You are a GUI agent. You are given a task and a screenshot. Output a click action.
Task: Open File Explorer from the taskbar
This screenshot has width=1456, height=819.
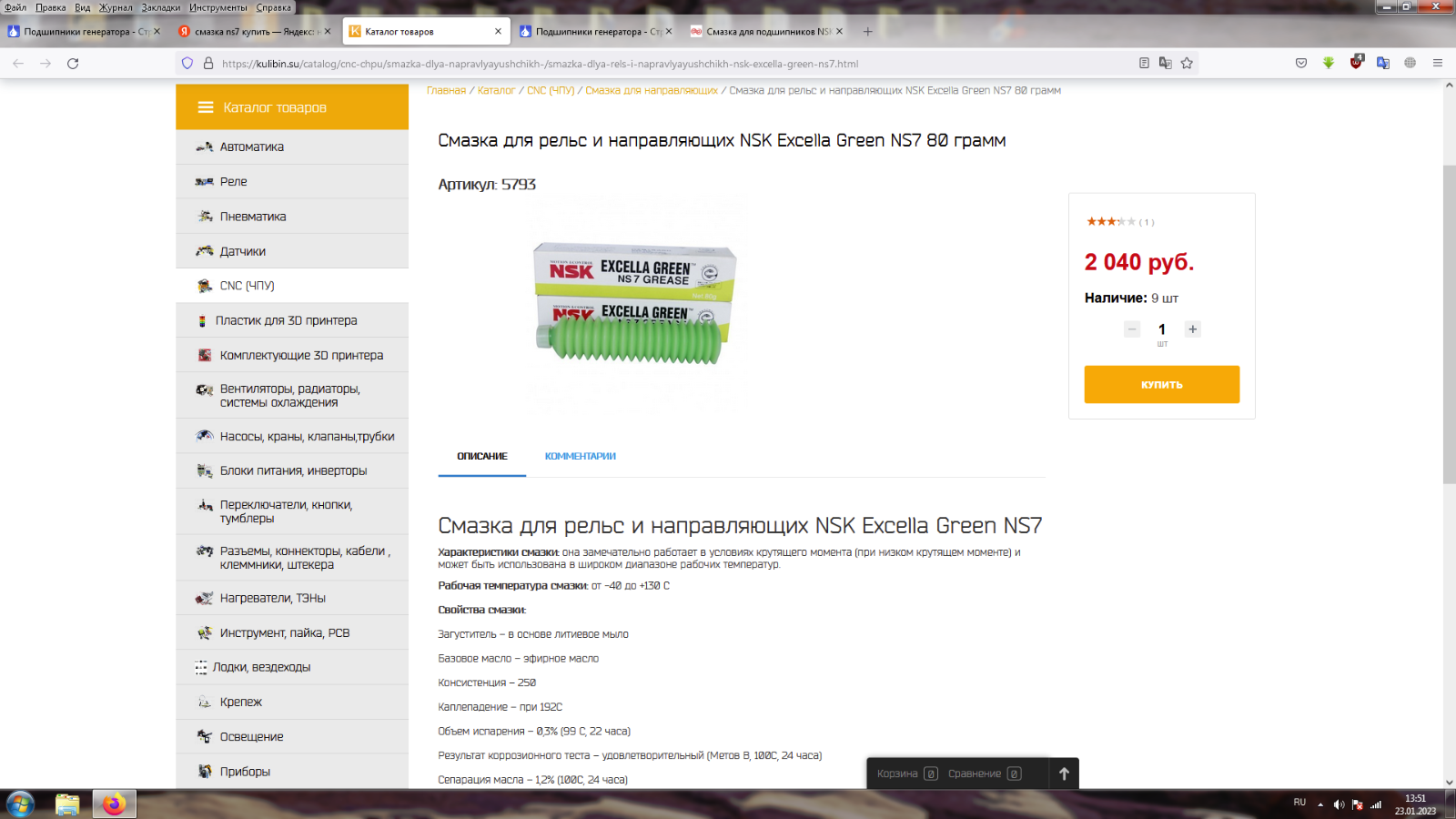click(67, 804)
